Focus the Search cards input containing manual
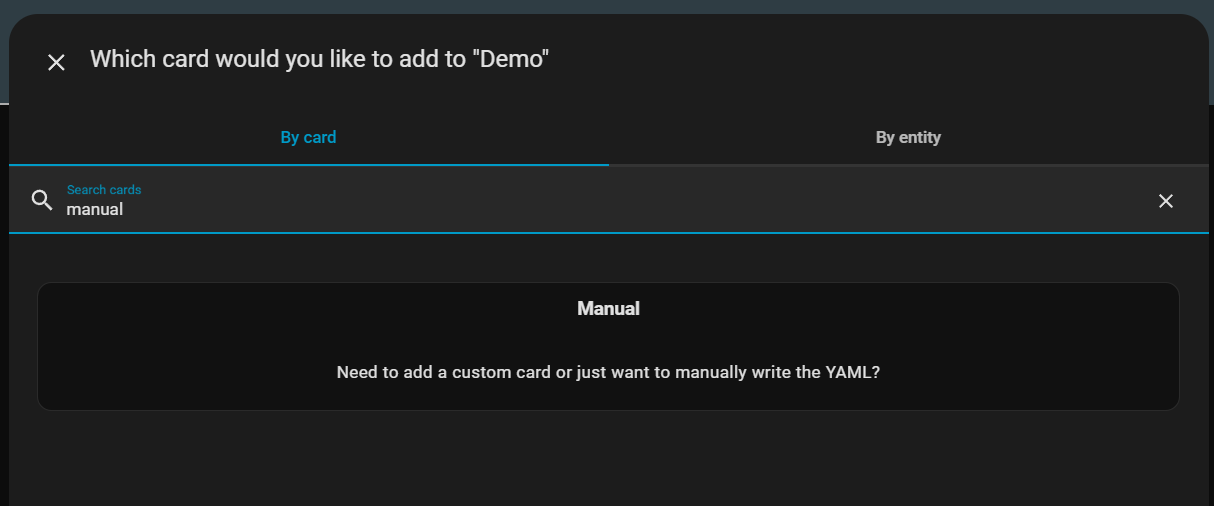Viewport: 1214px width, 506px height. point(600,200)
